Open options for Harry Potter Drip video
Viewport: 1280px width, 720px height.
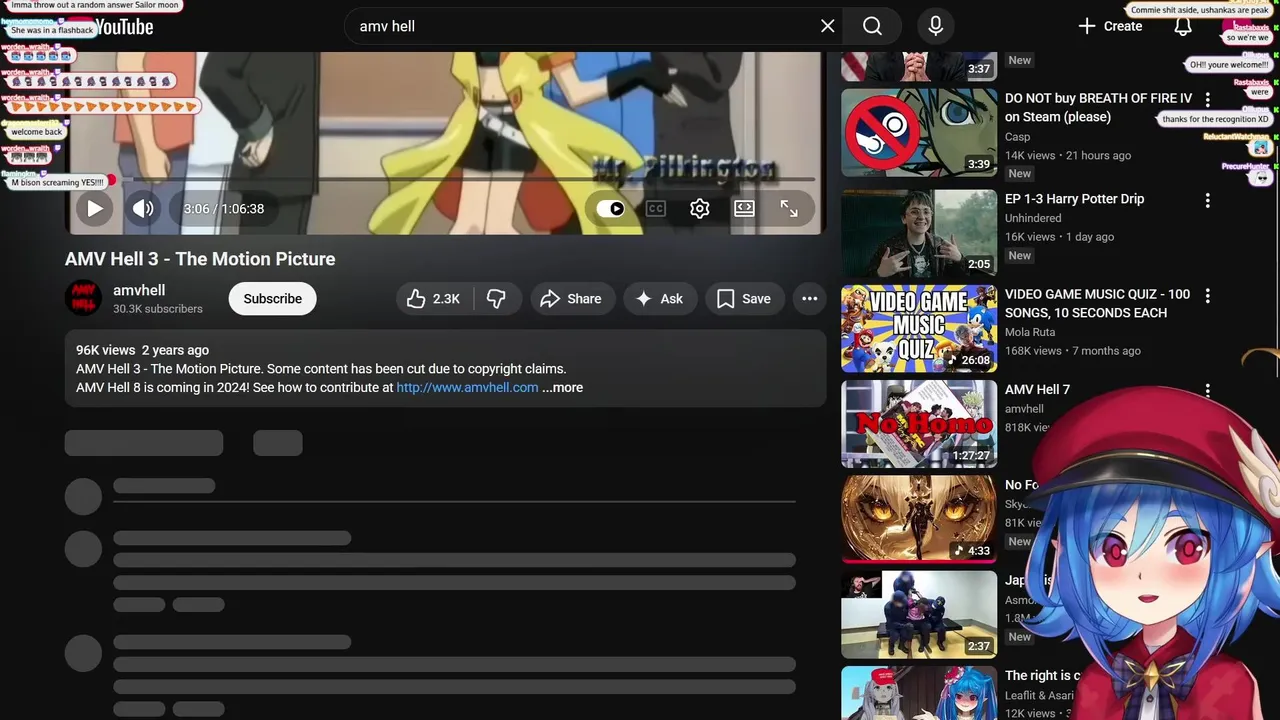click(x=1208, y=200)
